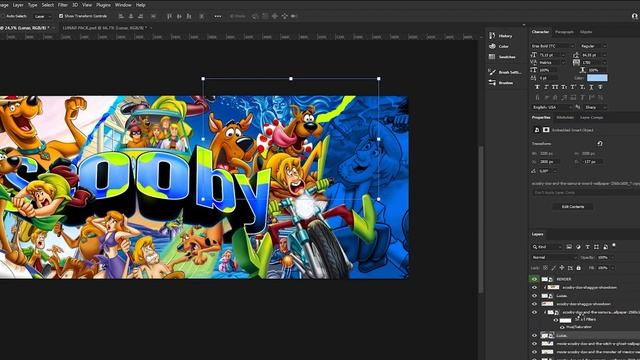The height and width of the screenshot is (360, 640).
Task: Hide the witch's ghost wallpaper layer
Action: point(534,344)
